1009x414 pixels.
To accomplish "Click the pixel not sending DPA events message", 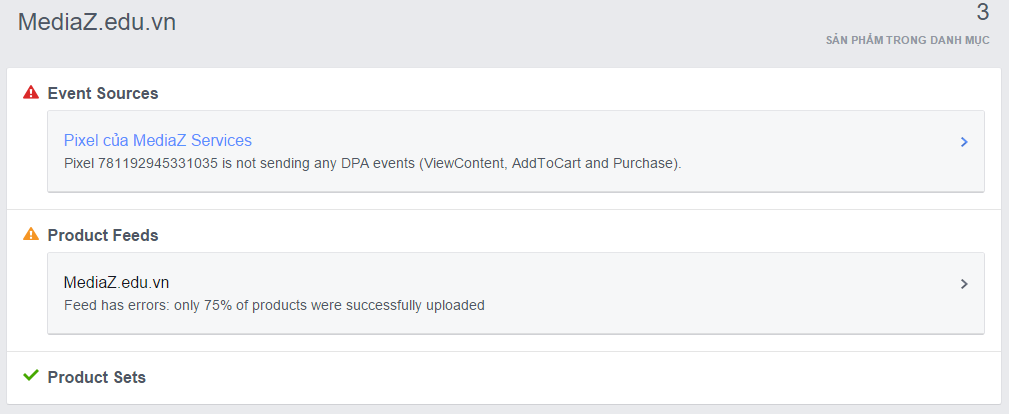I will tap(372, 163).
